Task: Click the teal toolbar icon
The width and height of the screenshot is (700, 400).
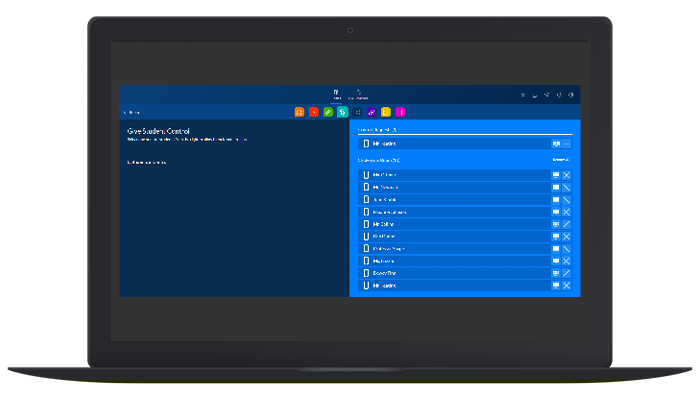Action: [342, 112]
